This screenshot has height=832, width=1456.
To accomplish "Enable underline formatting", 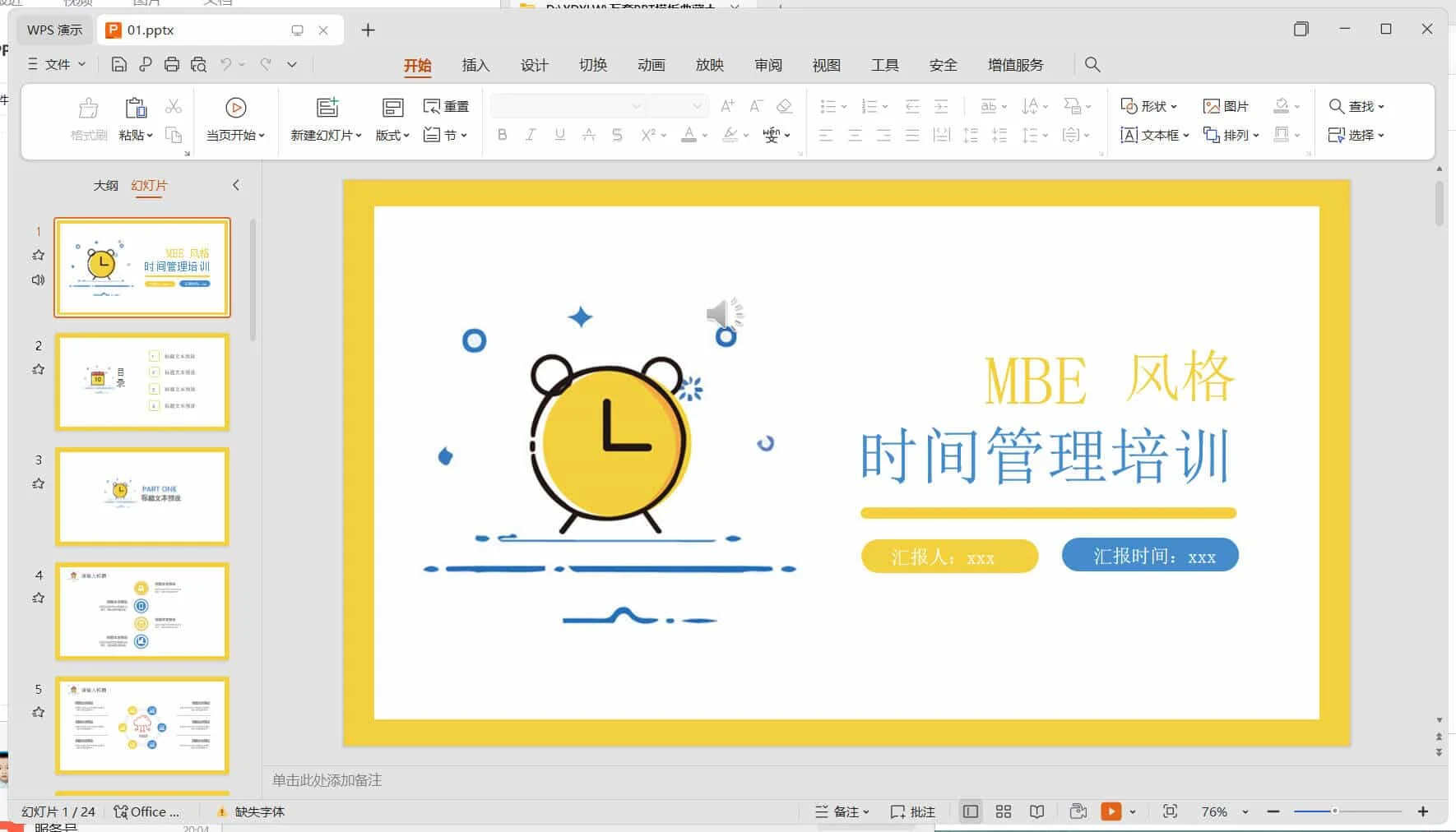I will 559,135.
